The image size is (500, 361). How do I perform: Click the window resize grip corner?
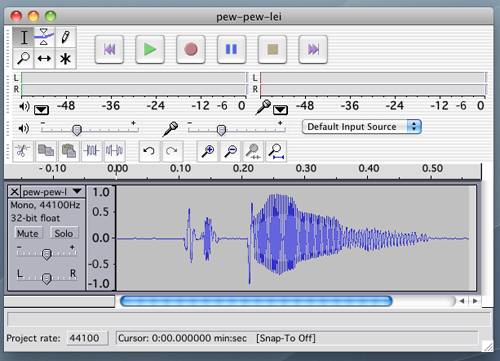click(x=488, y=347)
